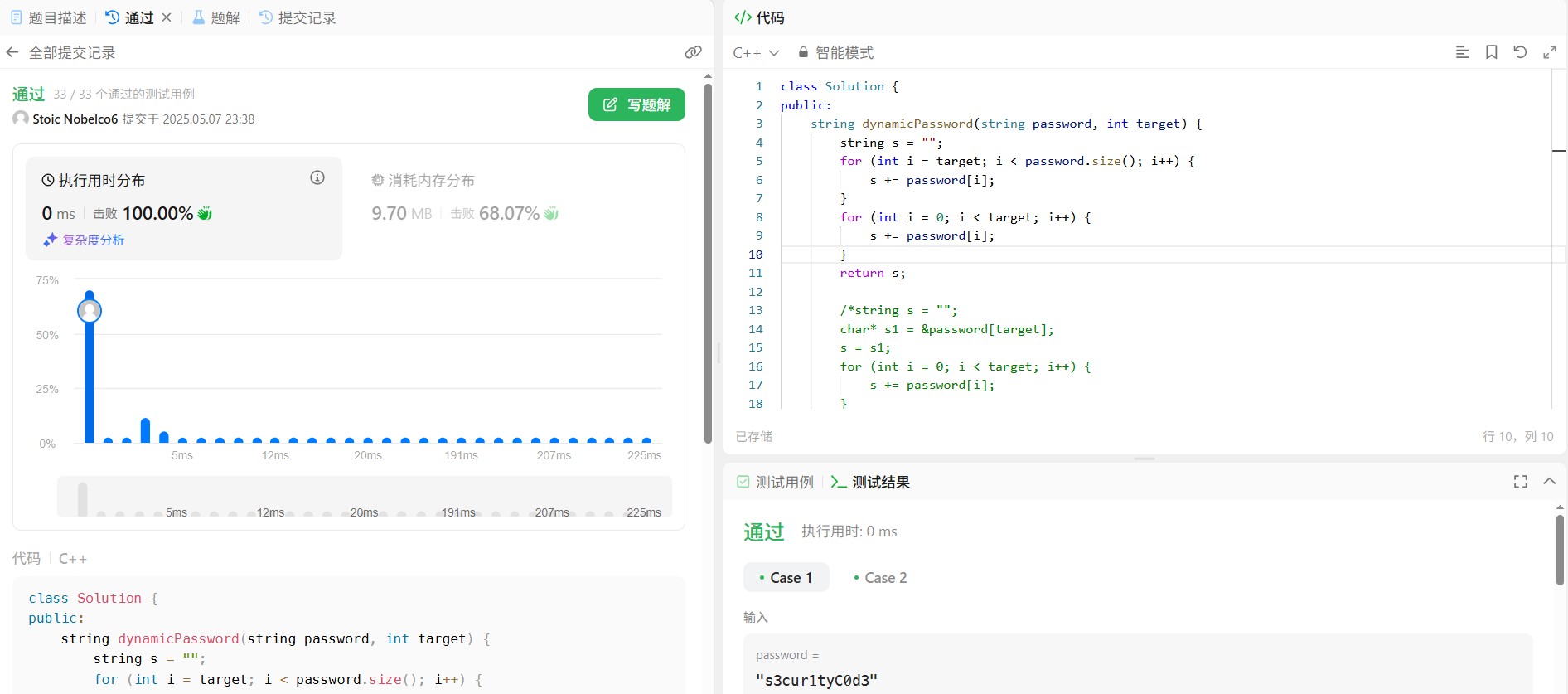Click the avatar marker on chart bar
The height and width of the screenshot is (694, 1568).
90,311
